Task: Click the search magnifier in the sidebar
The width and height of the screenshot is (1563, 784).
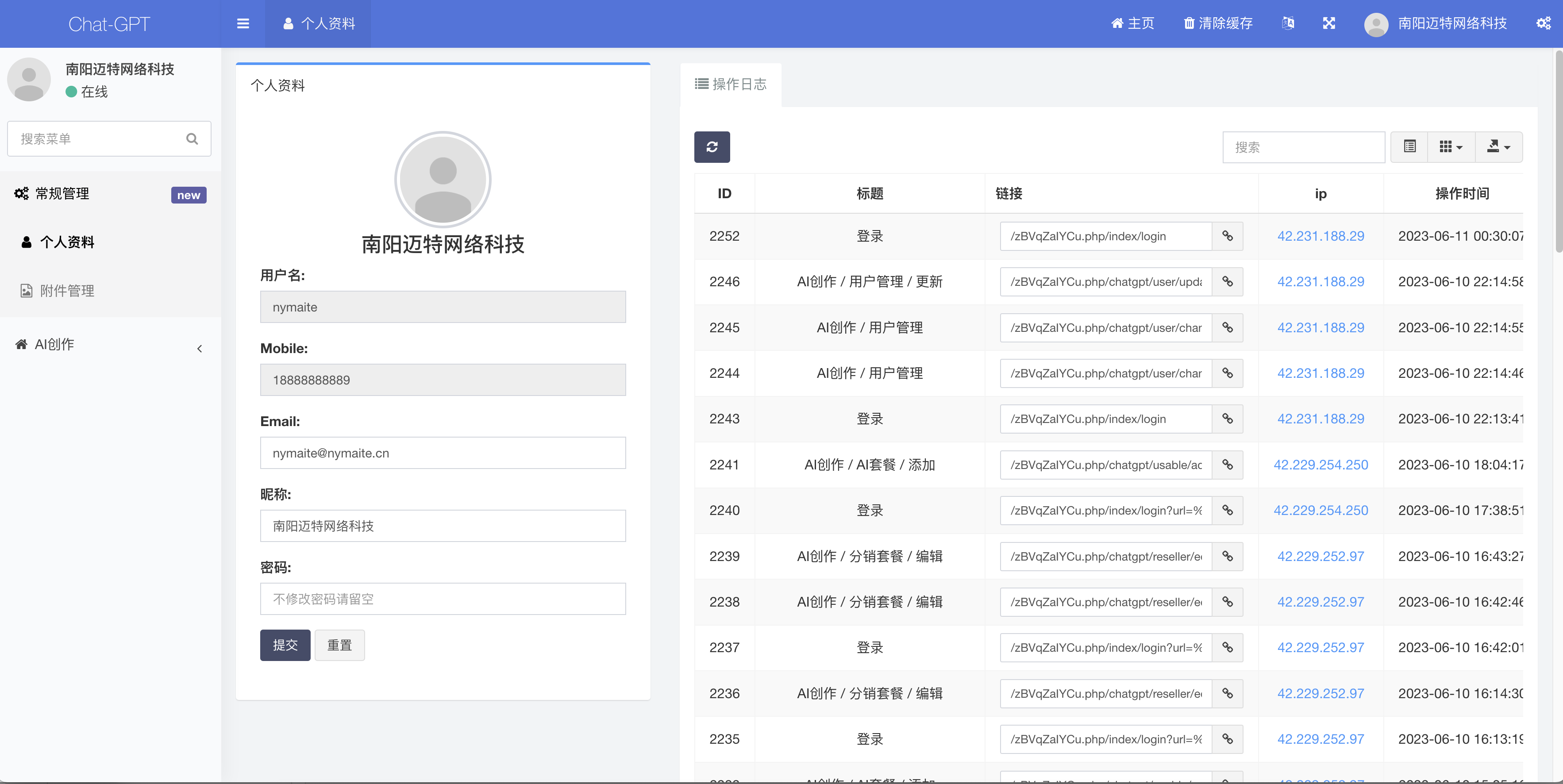Action: [192, 138]
